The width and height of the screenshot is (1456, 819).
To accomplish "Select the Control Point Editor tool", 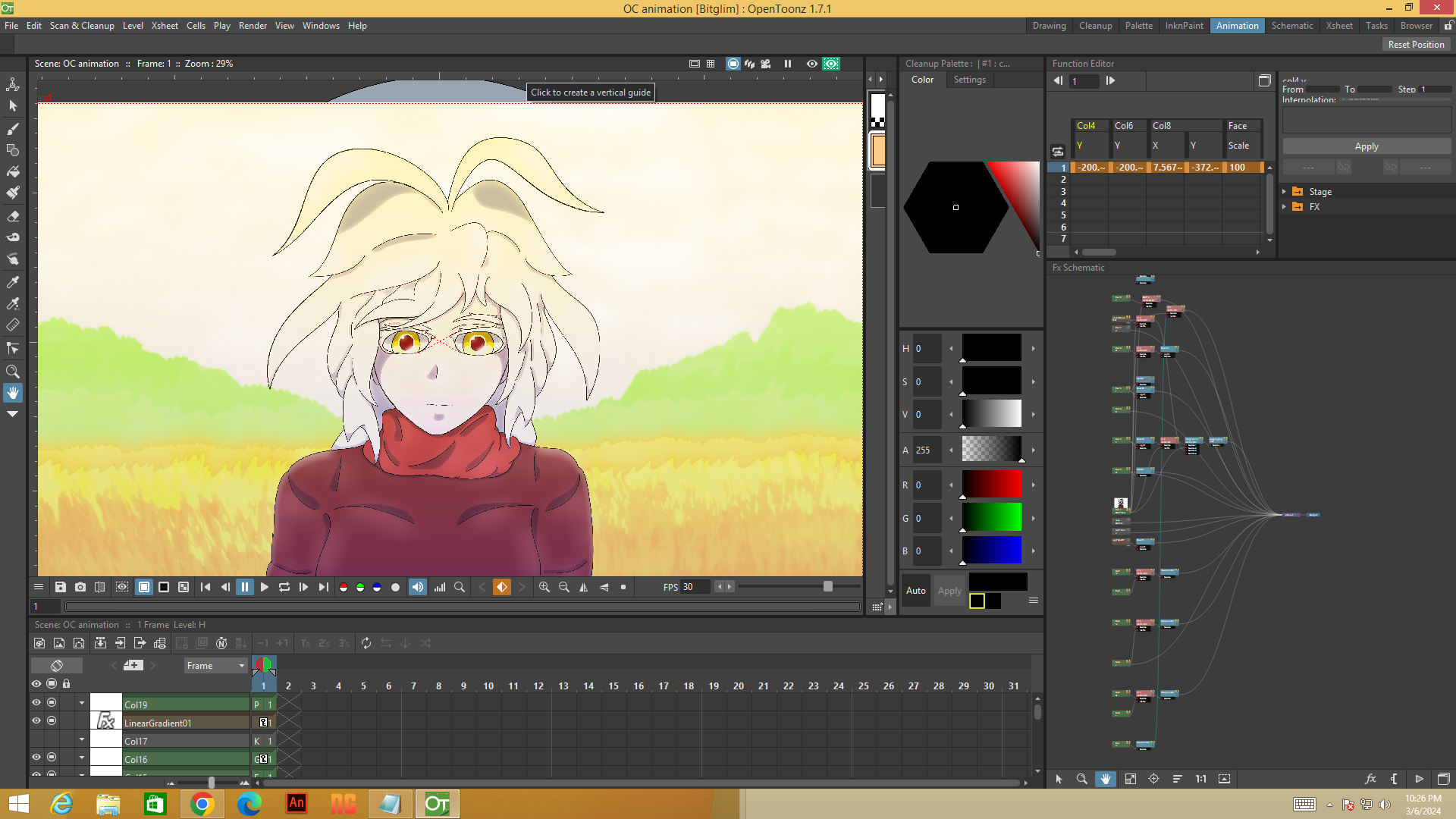I will click(x=13, y=349).
